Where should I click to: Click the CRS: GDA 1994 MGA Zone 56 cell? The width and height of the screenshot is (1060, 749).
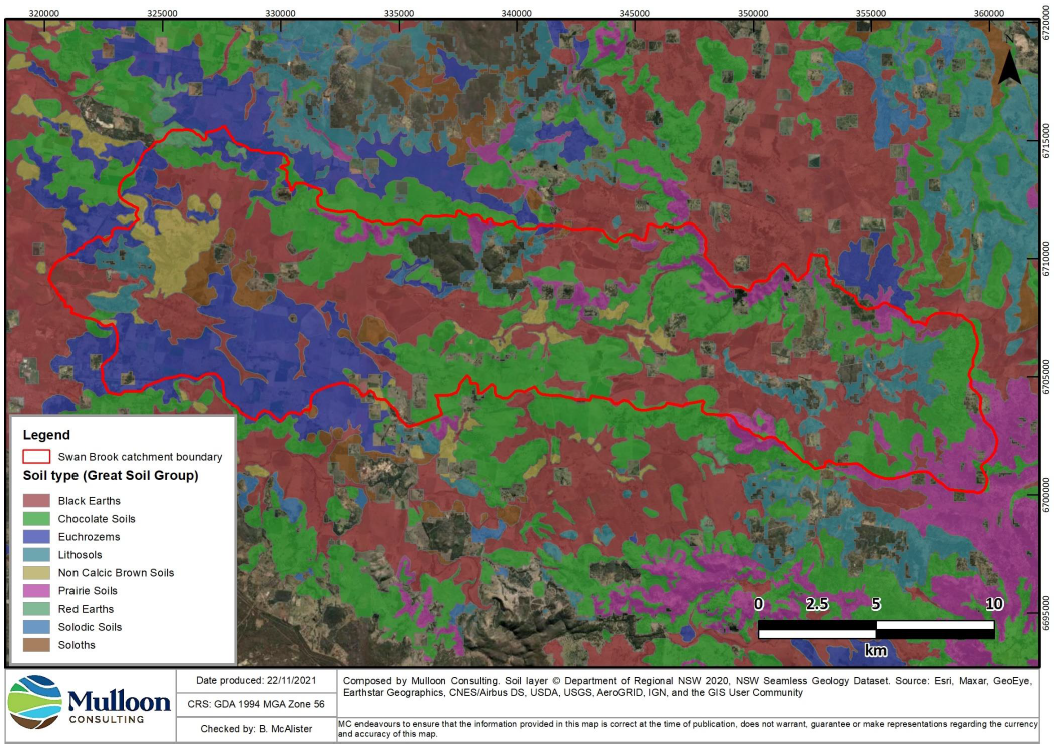click(256, 704)
